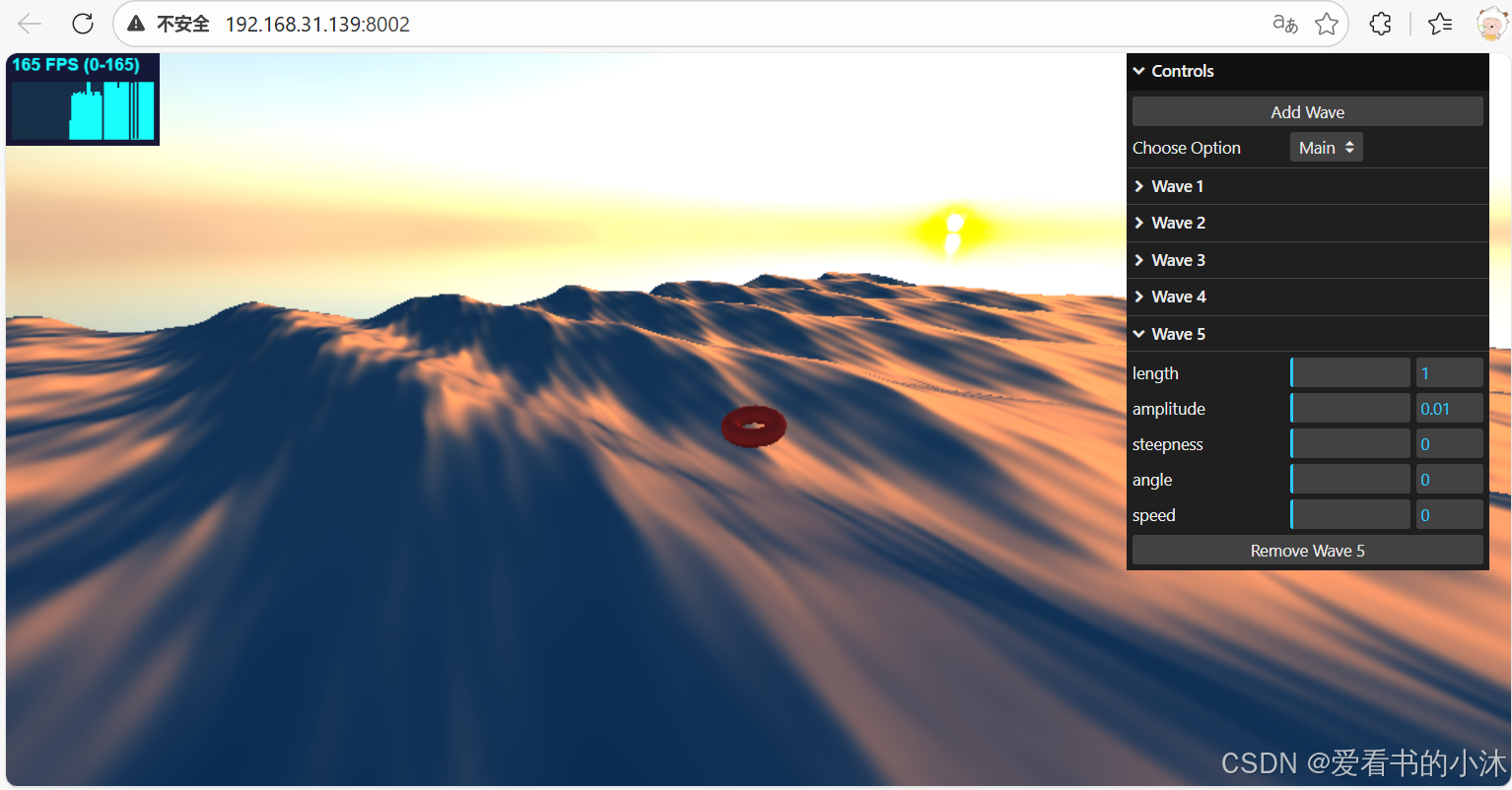Open browser extensions puzzle icon
The image size is (1512, 790).
coord(1381,24)
